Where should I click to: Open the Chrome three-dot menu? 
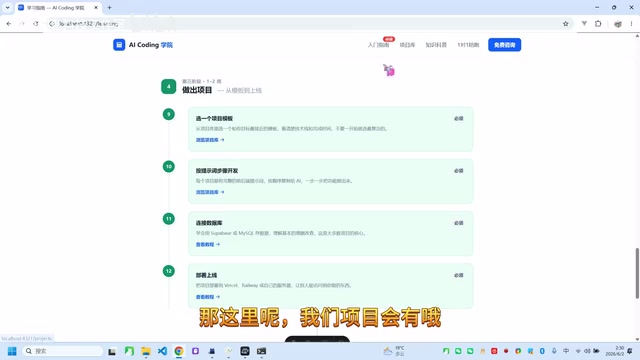click(631, 24)
